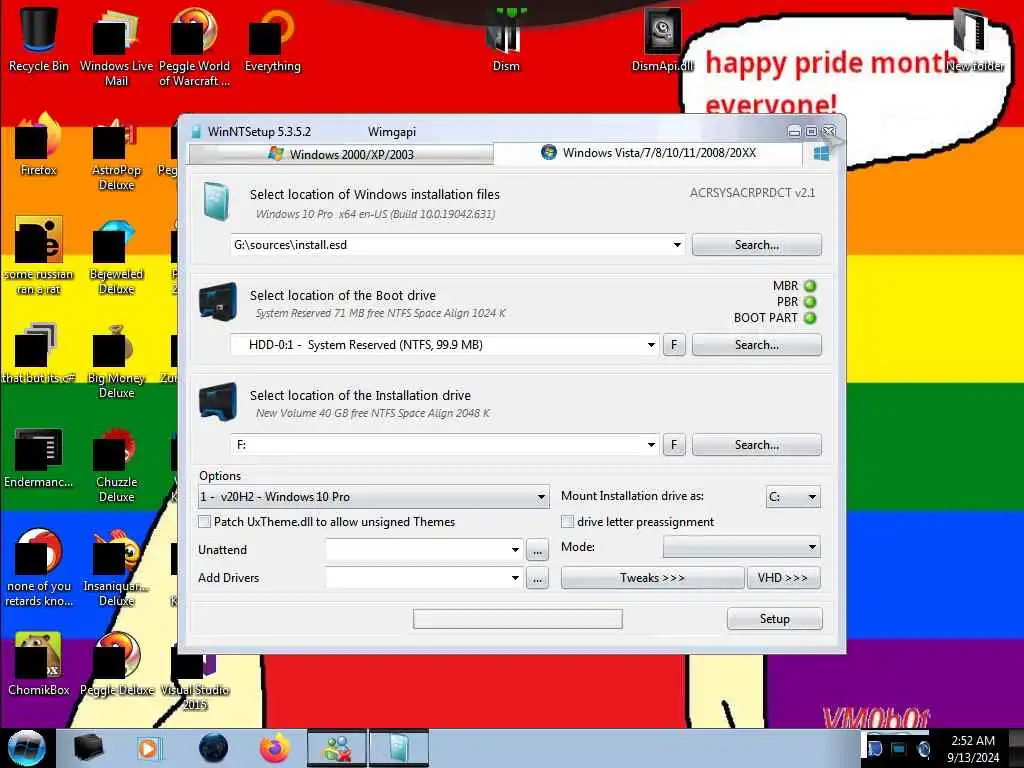Open the media player taskbar icon
1024x768 pixels.
(x=149, y=748)
